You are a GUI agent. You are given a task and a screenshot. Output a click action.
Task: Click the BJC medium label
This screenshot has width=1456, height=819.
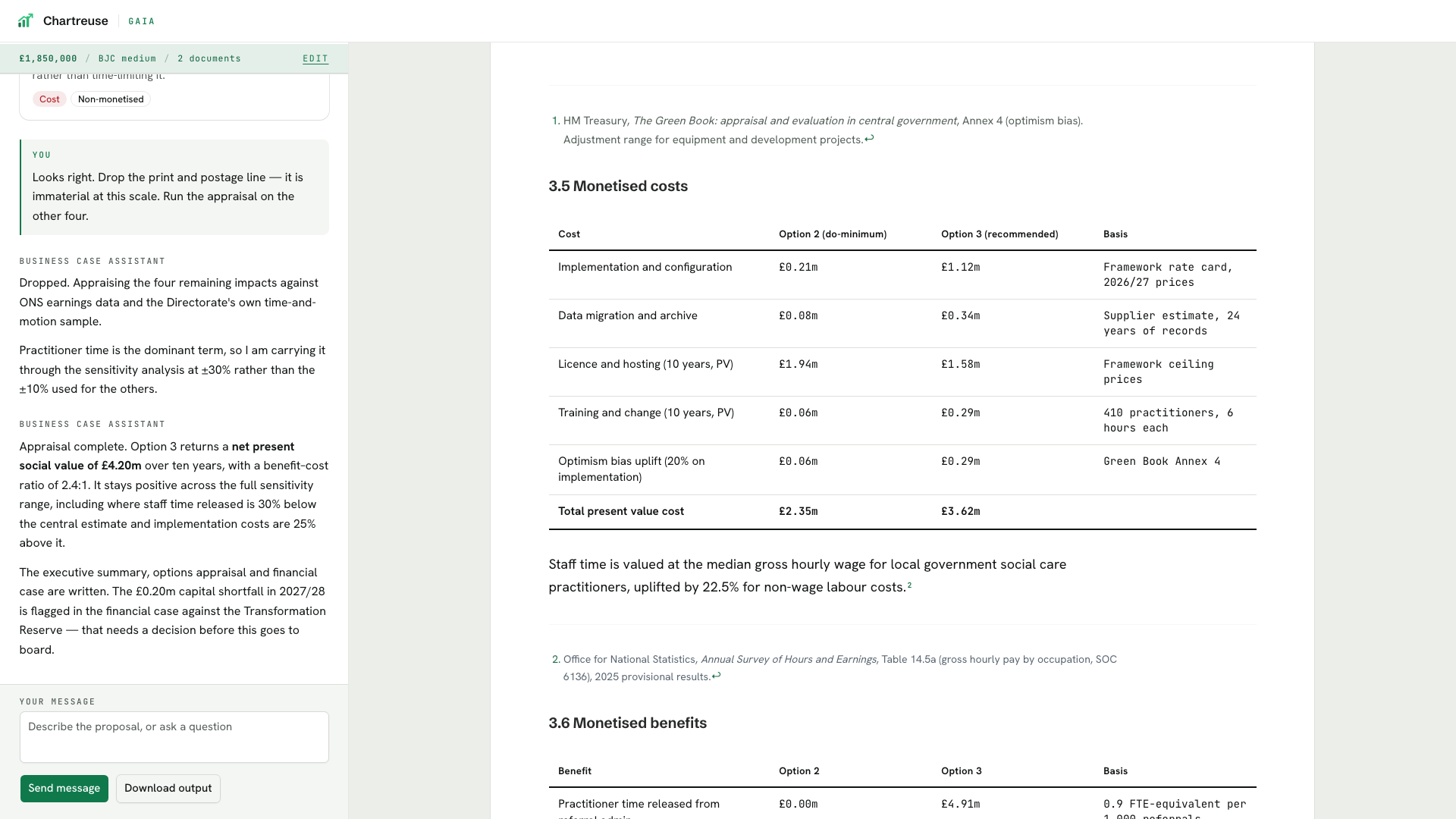pos(127,58)
